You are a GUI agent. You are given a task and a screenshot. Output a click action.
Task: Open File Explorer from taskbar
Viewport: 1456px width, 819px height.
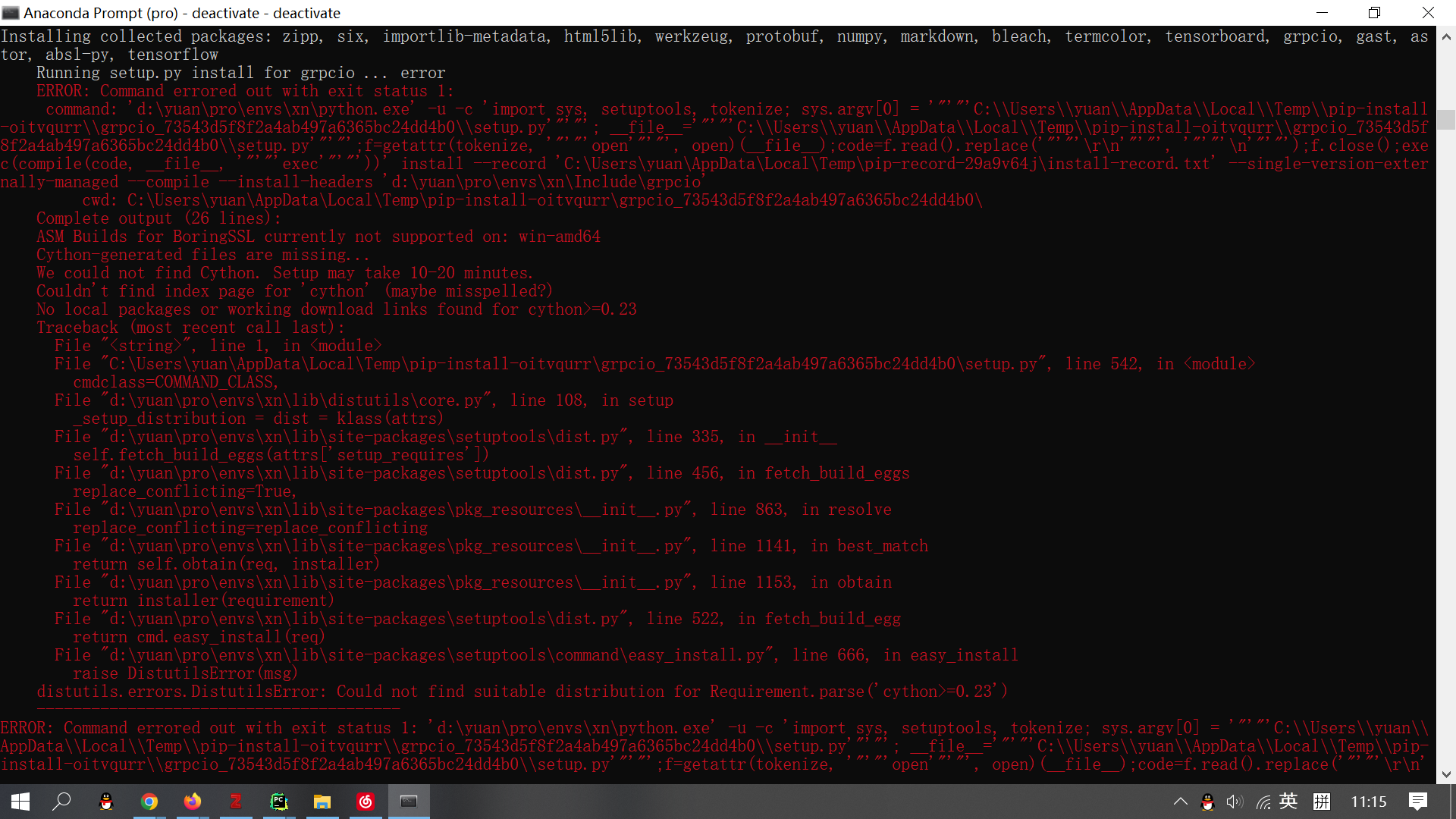tap(322, 802)
